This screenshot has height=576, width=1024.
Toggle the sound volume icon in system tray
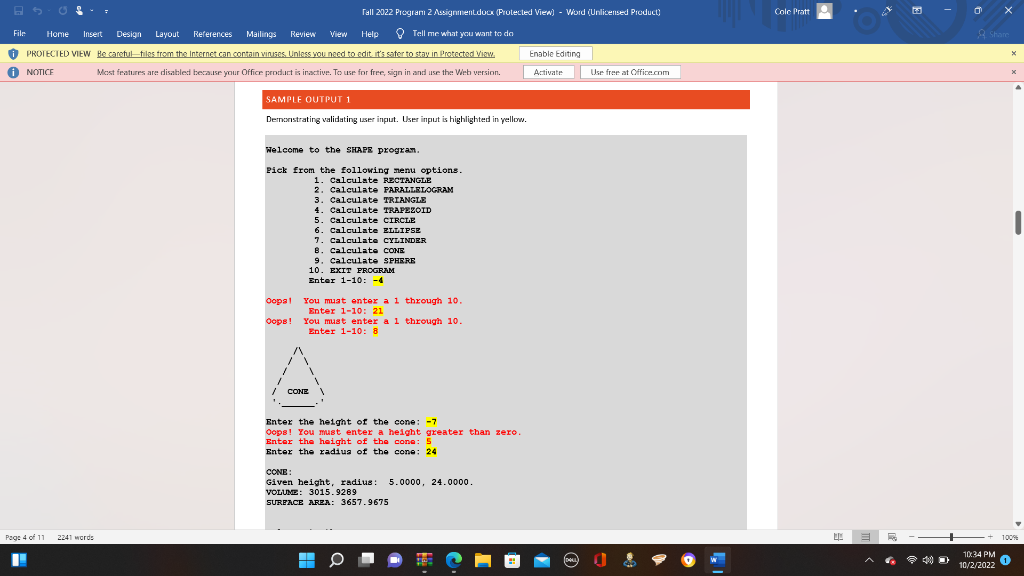click(x=928, y=560)
